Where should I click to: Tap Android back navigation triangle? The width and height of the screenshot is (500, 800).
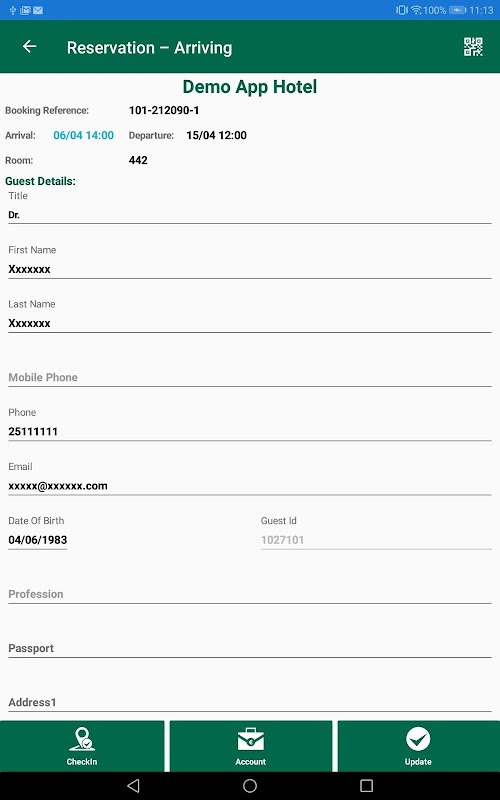click(133, 785)
